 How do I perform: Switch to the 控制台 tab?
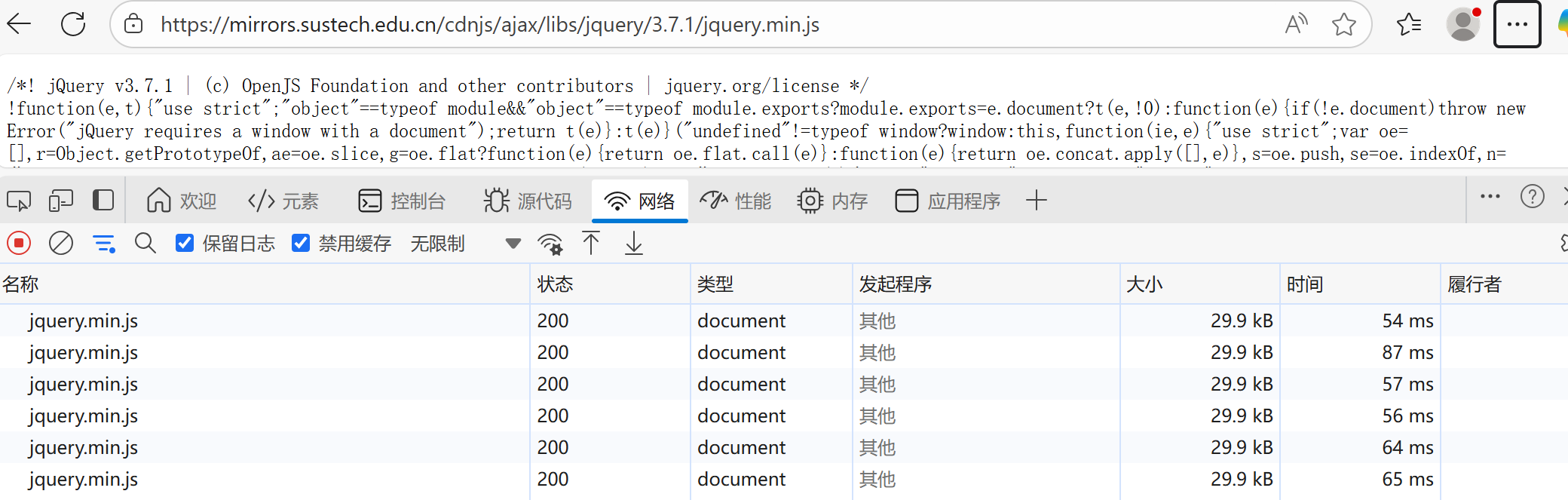click(x=402, y=201)
